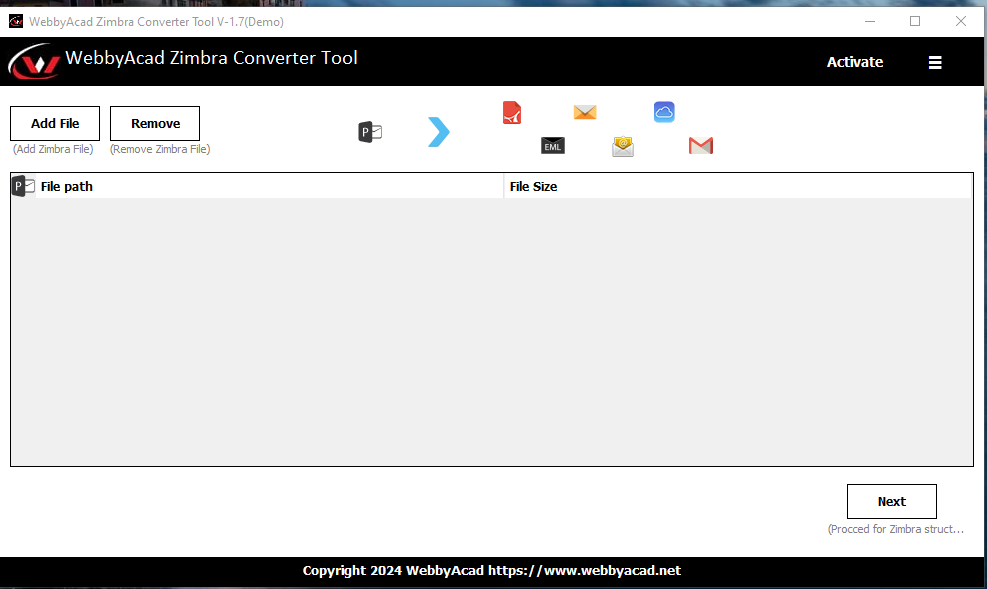Viewport: 987px width, 589px height.
Task: Click the Zimbra source file icon
Action: pos(370,132)
